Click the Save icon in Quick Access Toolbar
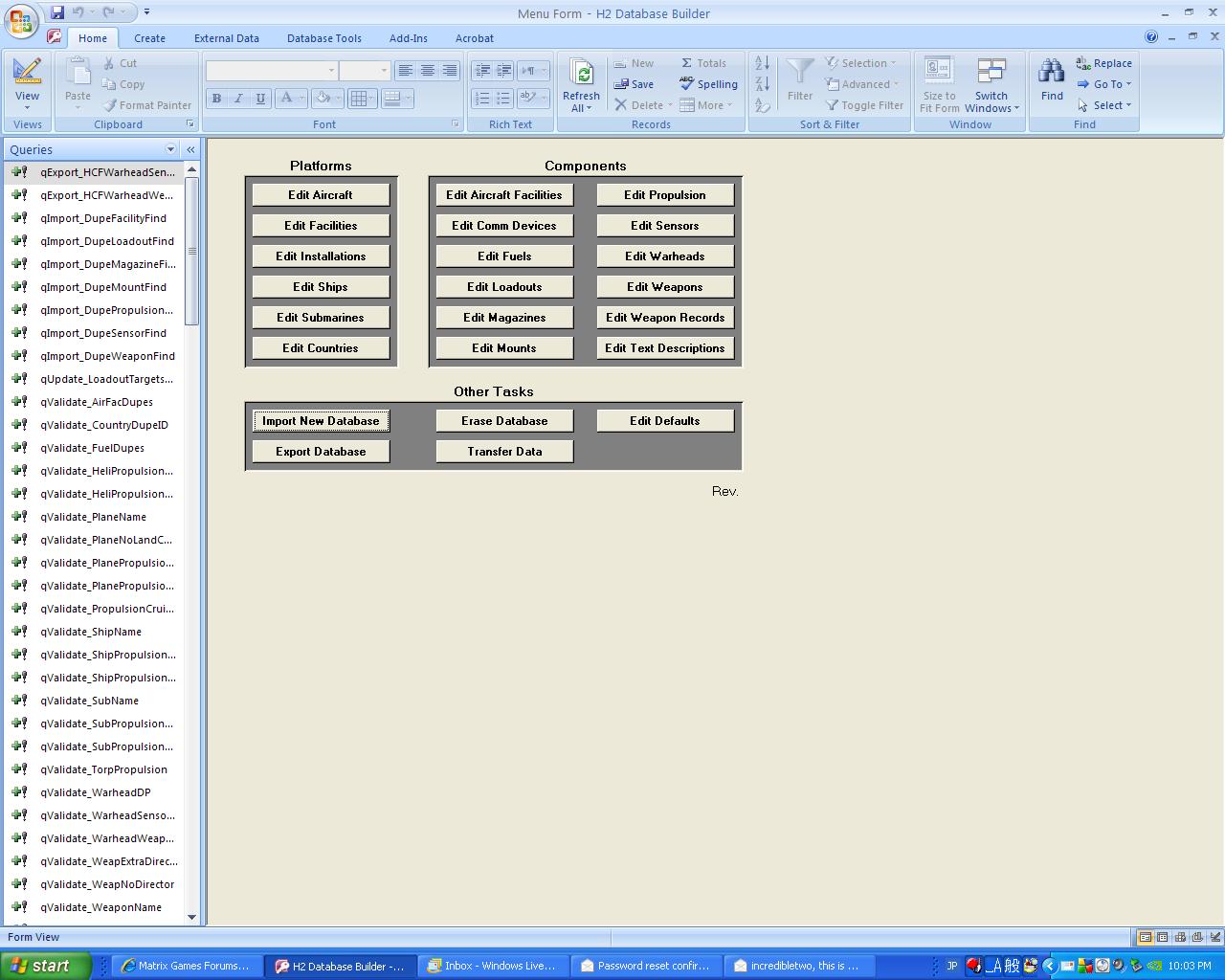This screenshot has height=980, width=1225. click(57, 12)
